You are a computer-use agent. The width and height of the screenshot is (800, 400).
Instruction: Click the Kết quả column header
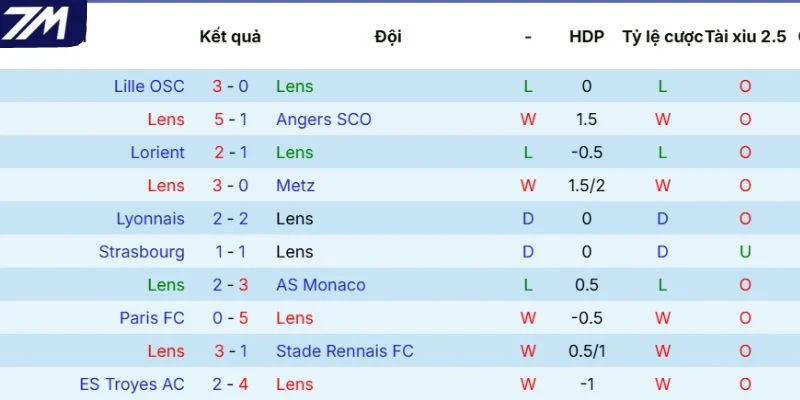230,37
